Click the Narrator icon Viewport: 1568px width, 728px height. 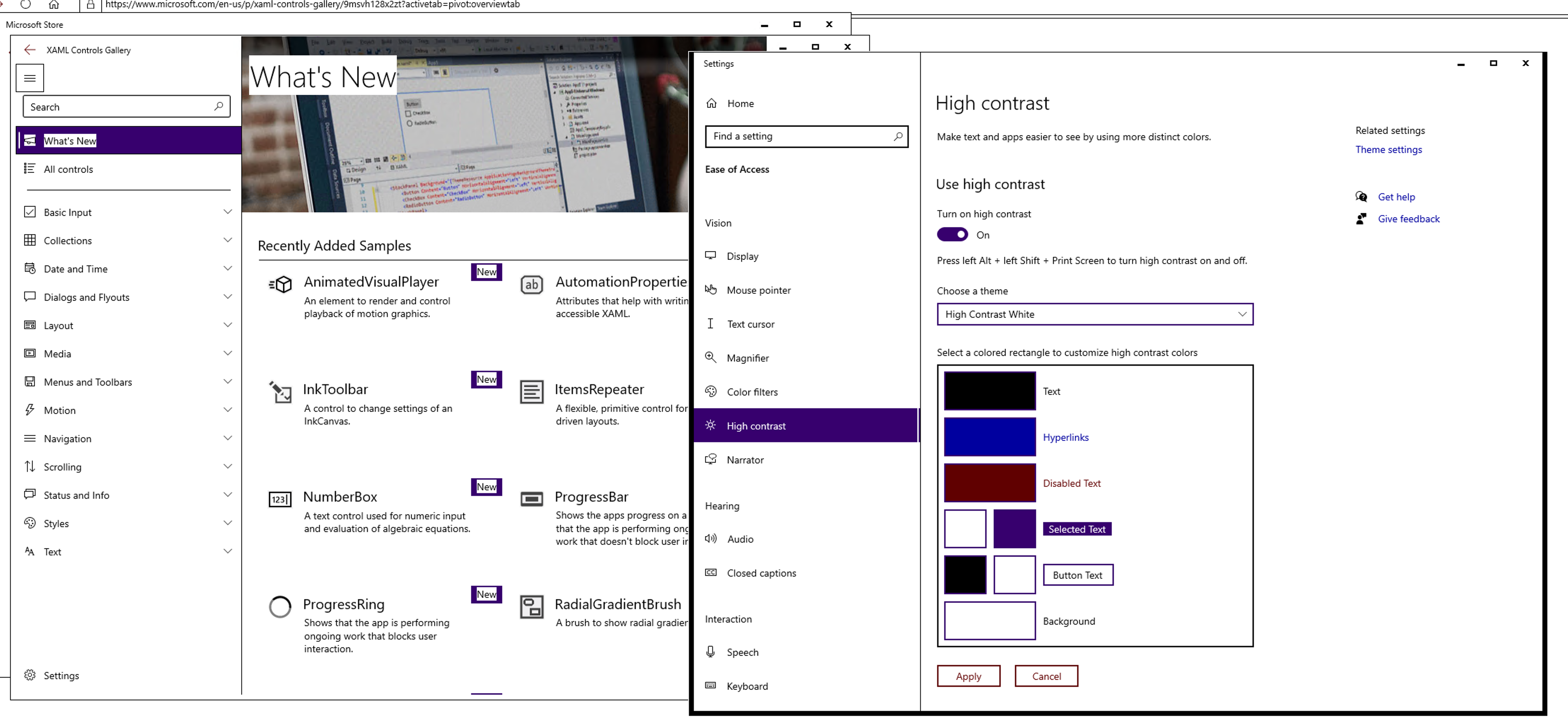coord(711,460)
